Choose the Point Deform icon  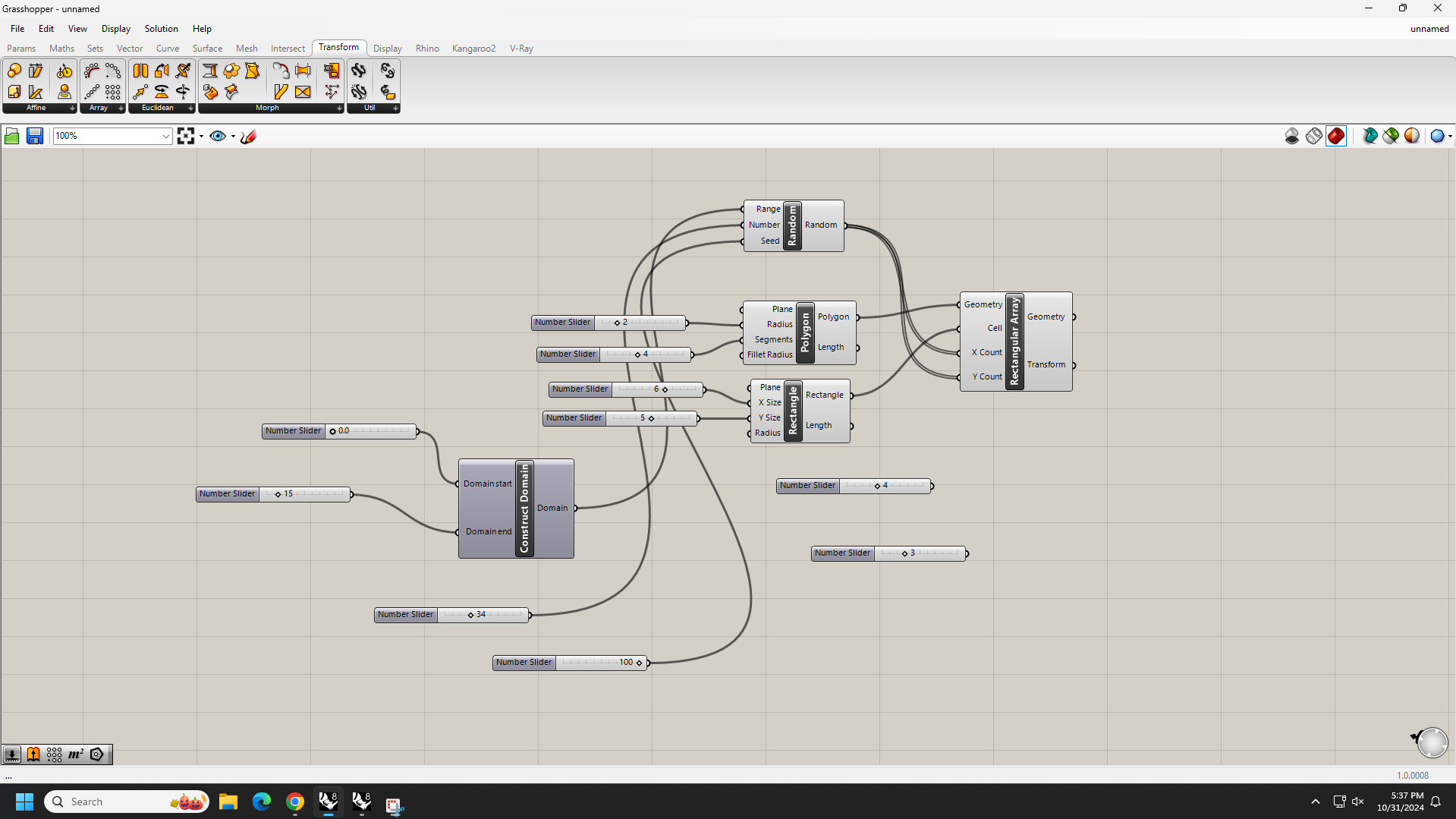[x=332, y=92]
